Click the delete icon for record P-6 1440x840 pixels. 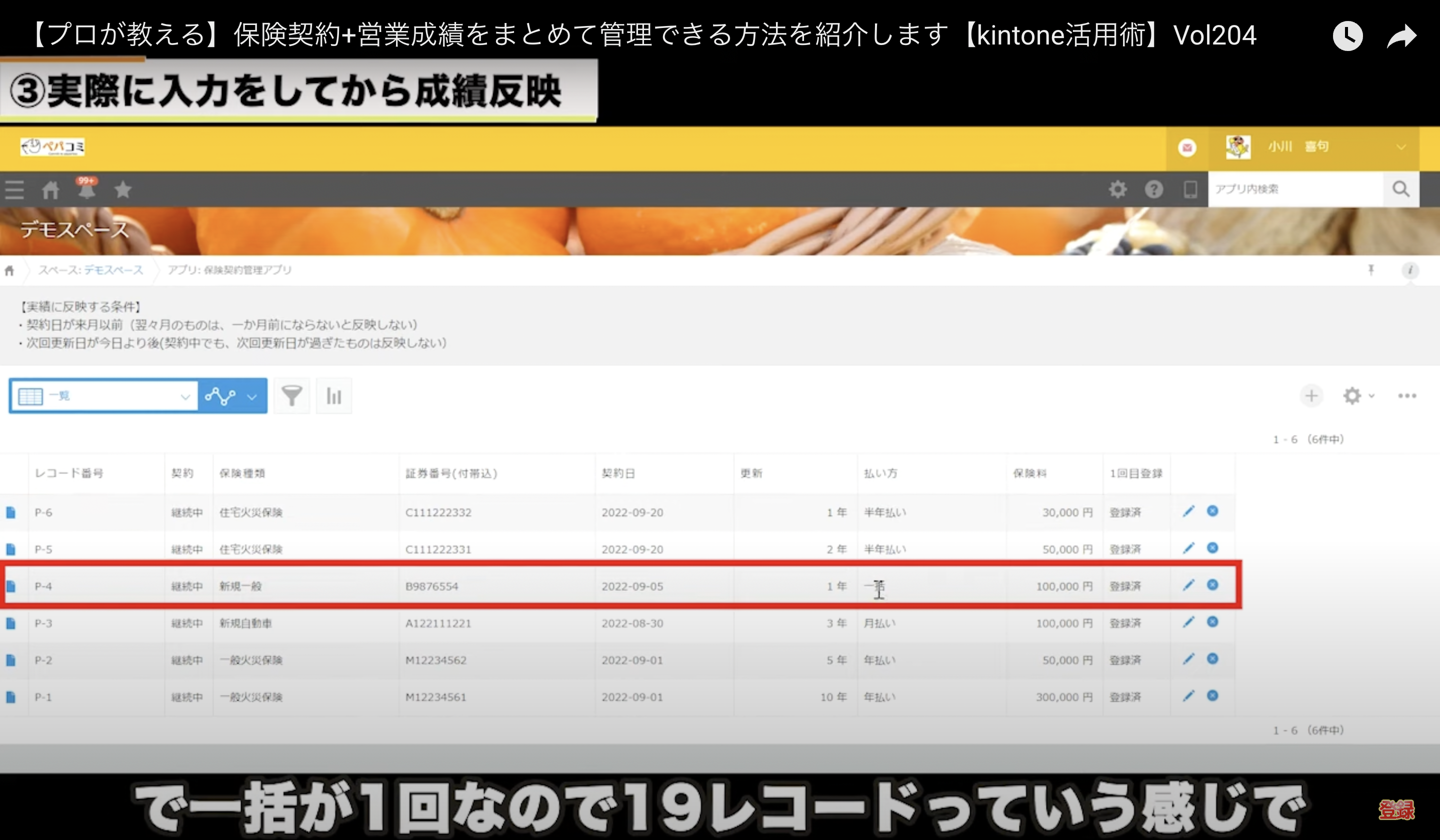(1212, 511)
